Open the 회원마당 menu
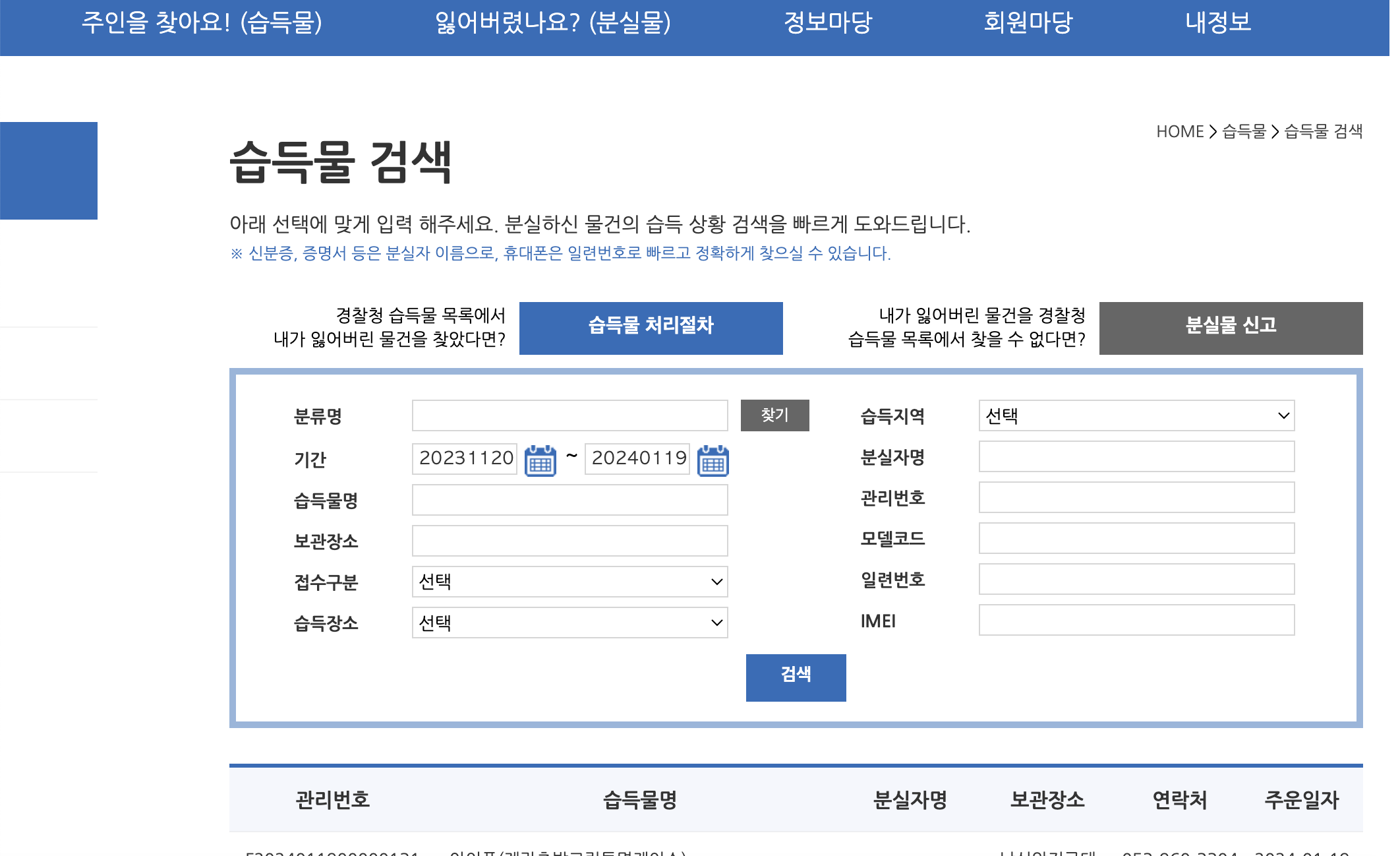The height and width of the screenshot is (856, 1400). (x=1028, y=23)
